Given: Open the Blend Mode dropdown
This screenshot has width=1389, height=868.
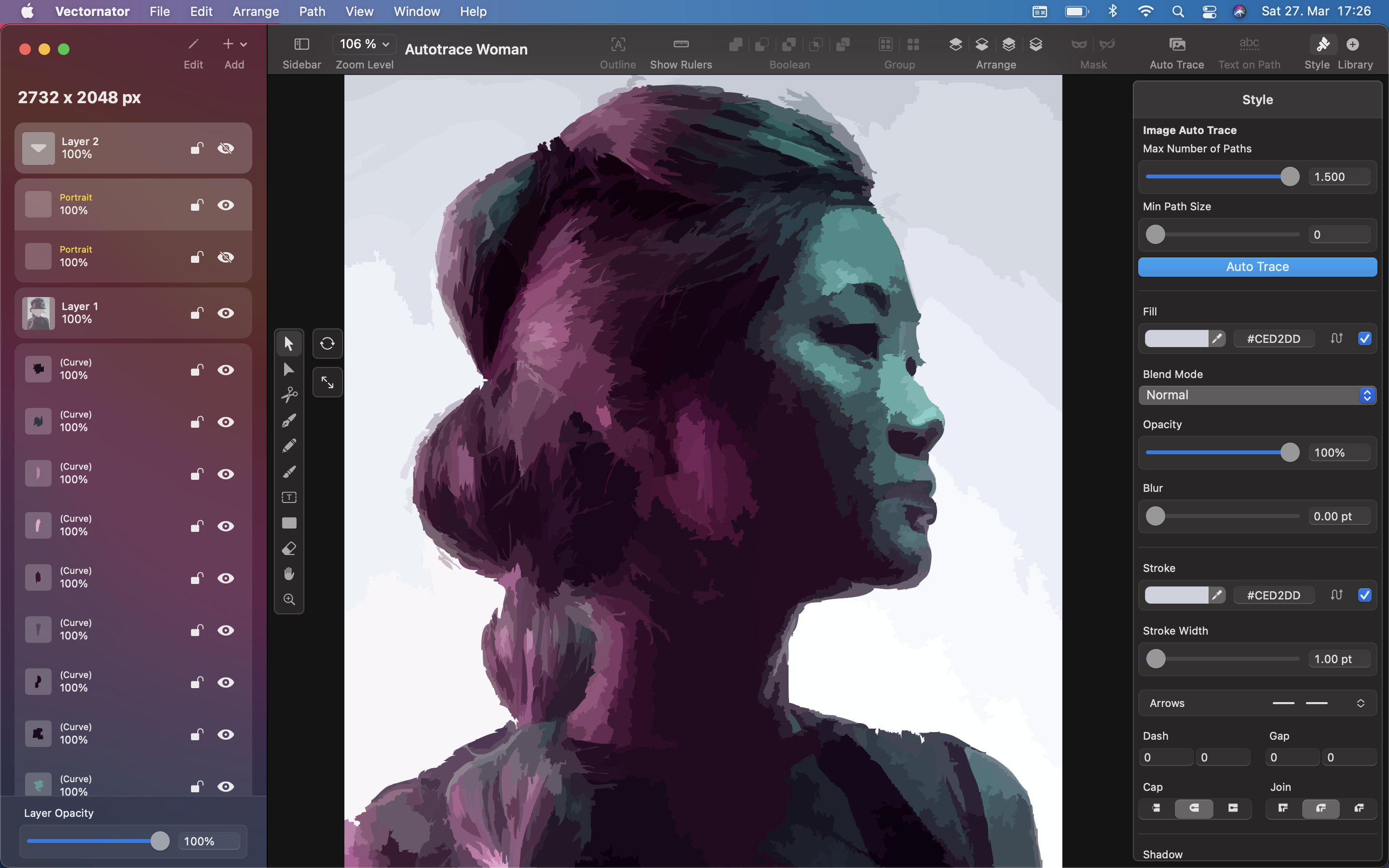Looking at the screenshot, I should tap(1256, 395).
